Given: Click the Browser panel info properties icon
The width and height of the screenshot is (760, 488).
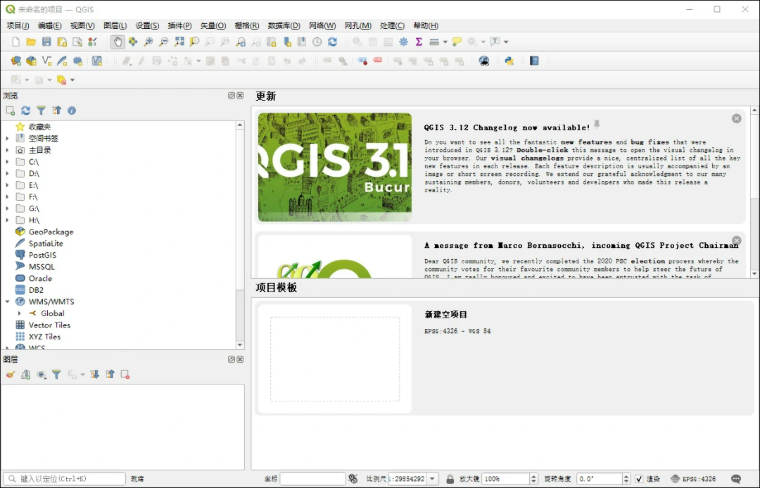Looking at the screenshot, I should click(72, 110).
